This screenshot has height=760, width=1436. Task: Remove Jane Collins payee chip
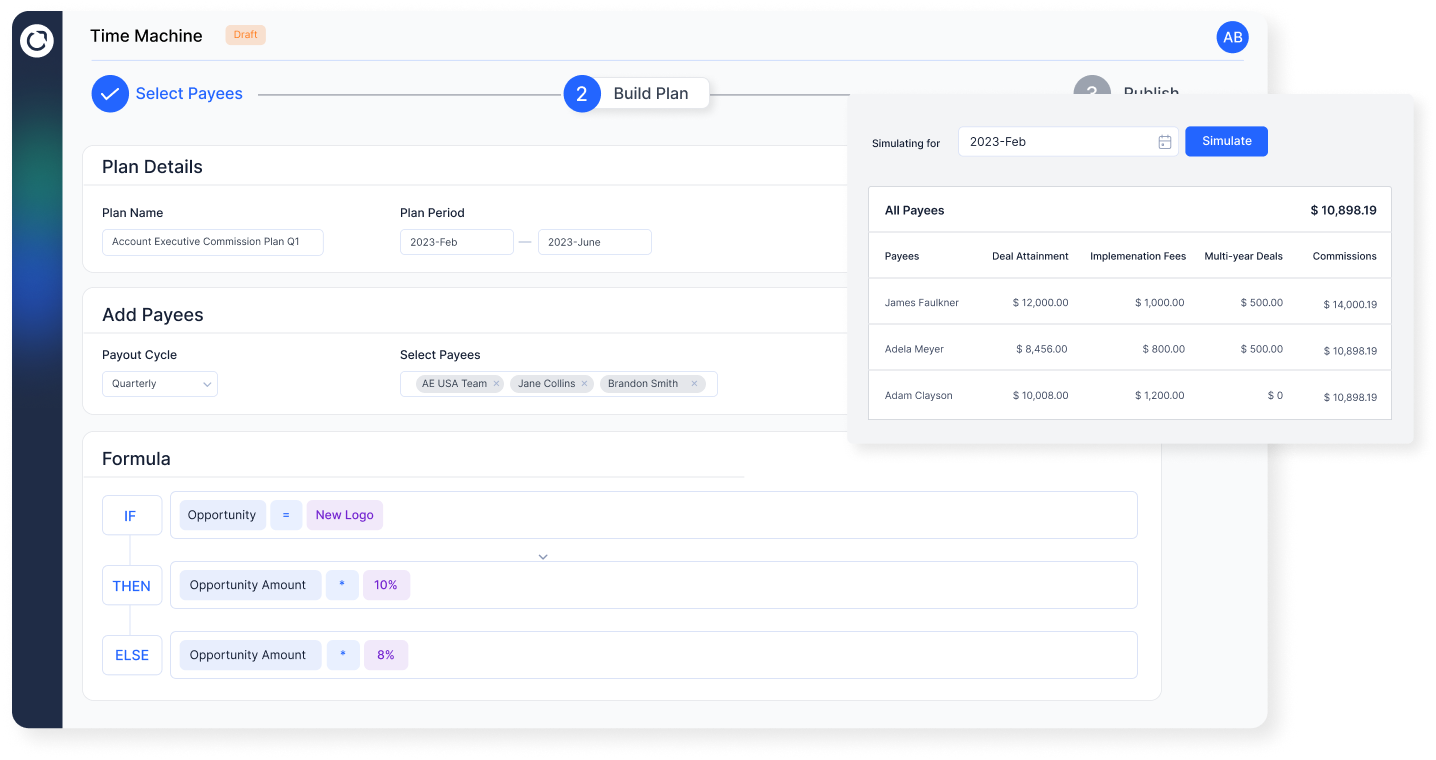click(x=585, y=384)
